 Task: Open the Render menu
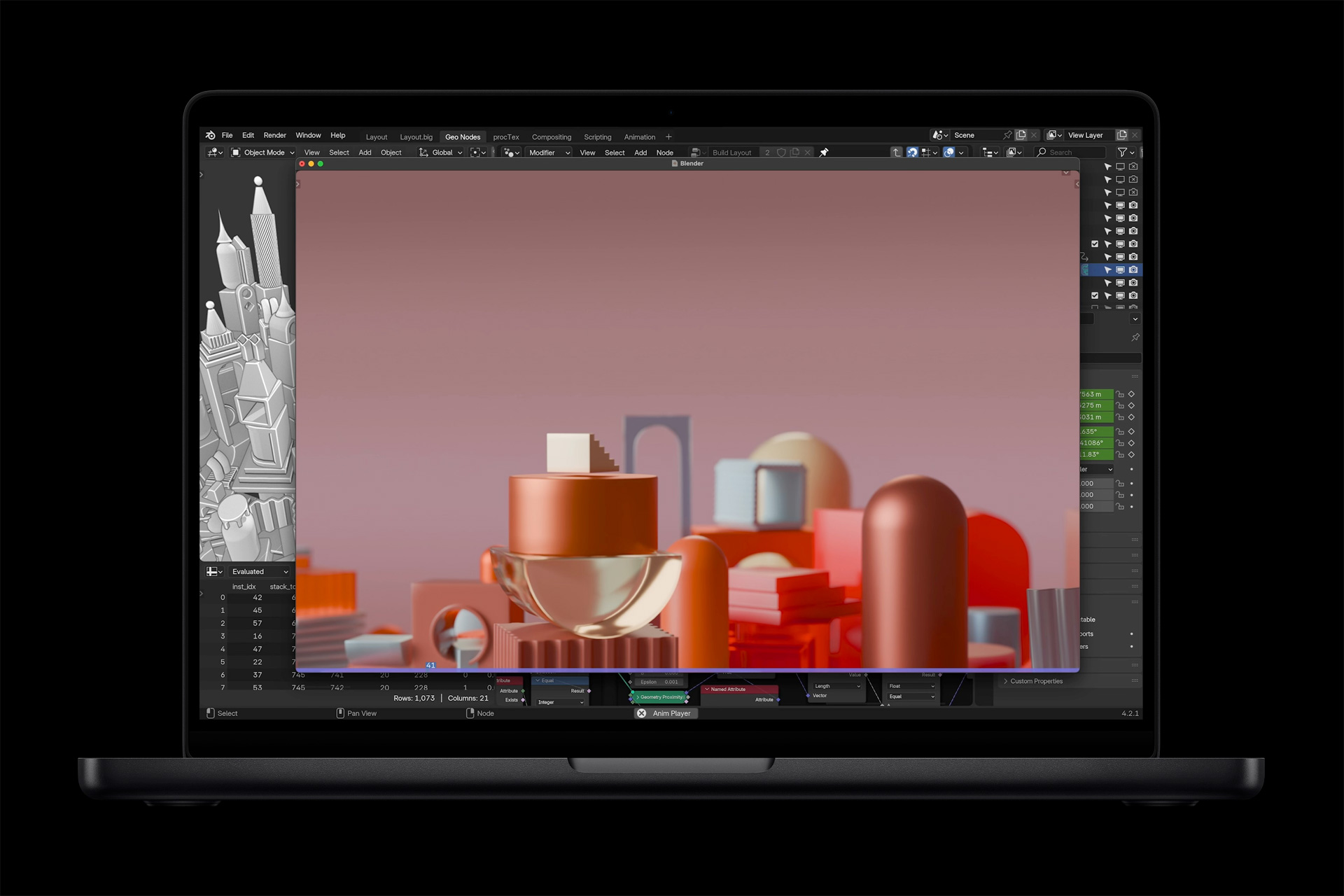[x=274, y=135]
